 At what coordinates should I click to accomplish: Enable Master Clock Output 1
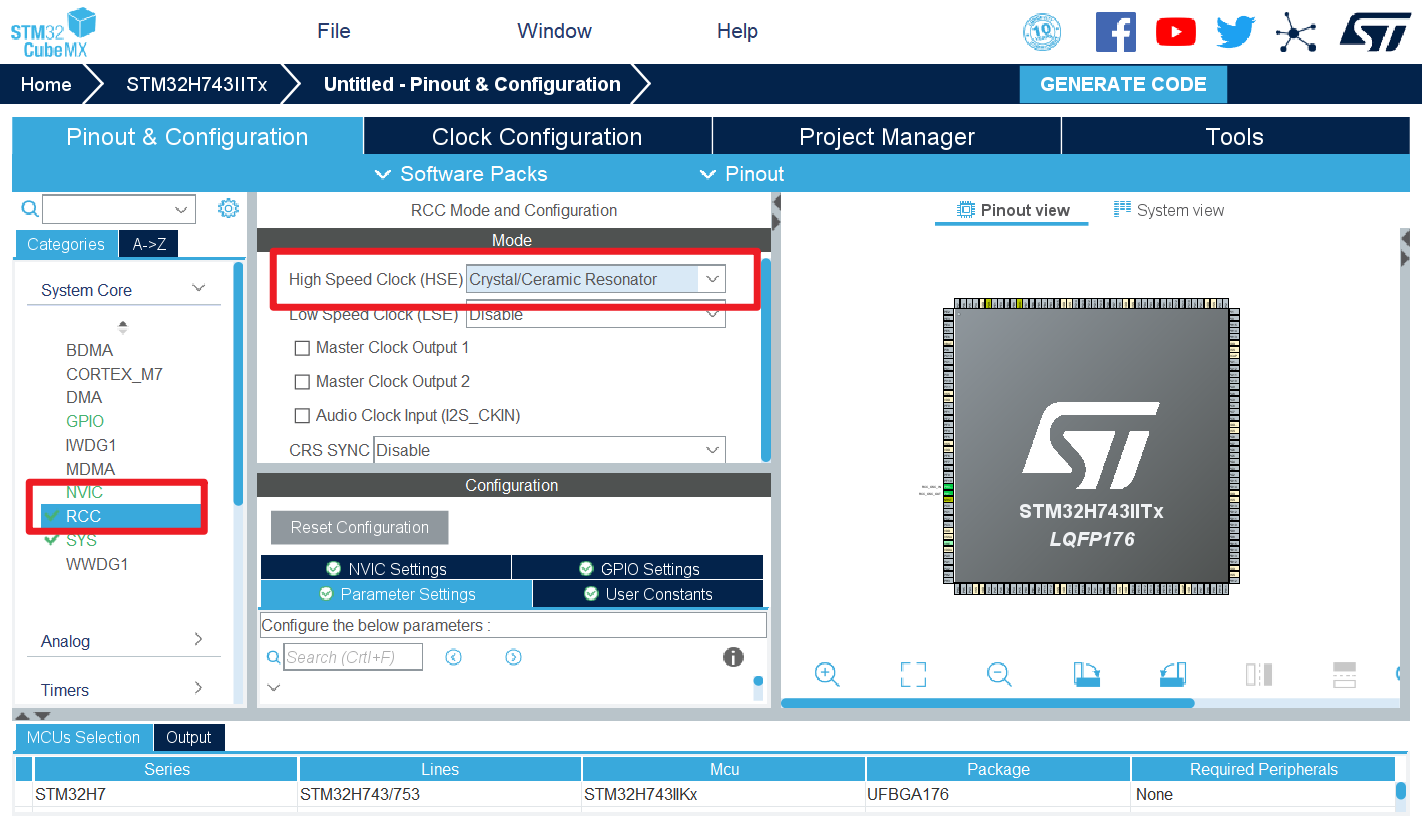click(302, 348)
